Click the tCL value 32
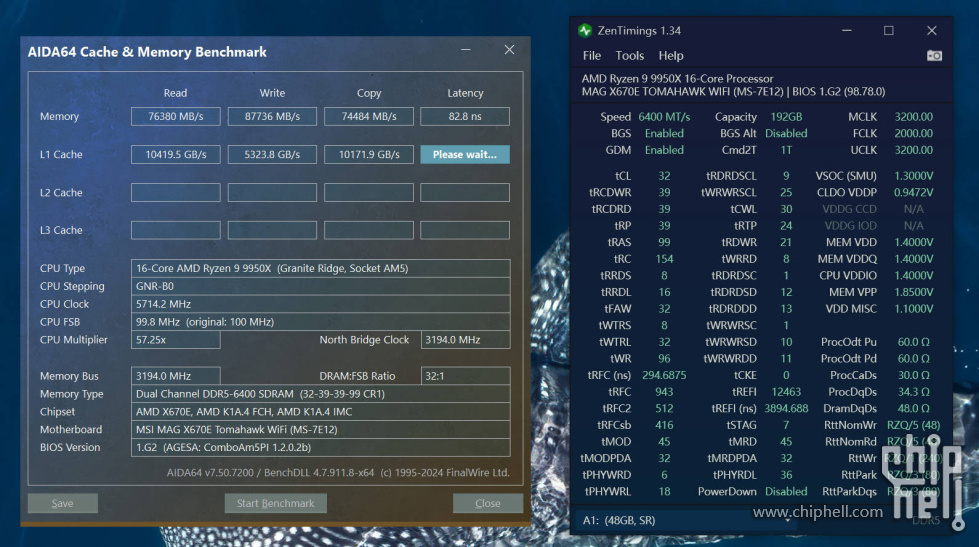Viewport: 979px width, 547px height. point(664,176)
